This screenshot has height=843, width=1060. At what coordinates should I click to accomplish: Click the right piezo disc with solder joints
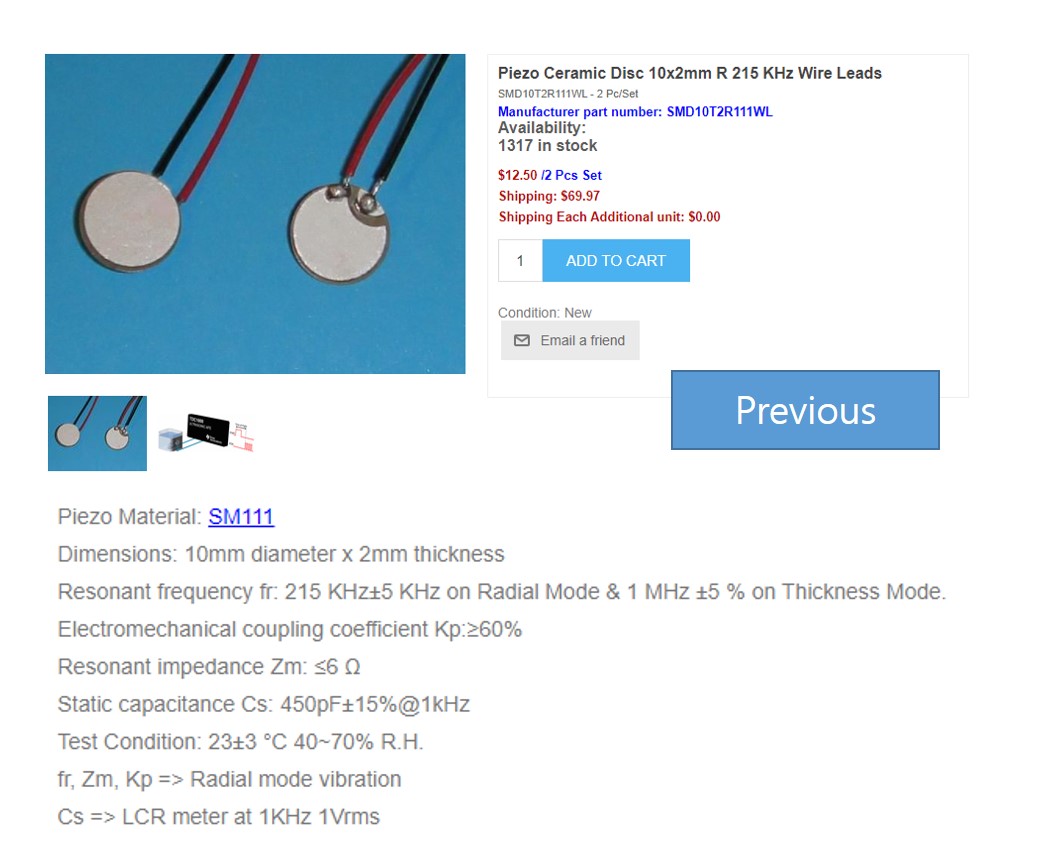click(x=339, y=233)
